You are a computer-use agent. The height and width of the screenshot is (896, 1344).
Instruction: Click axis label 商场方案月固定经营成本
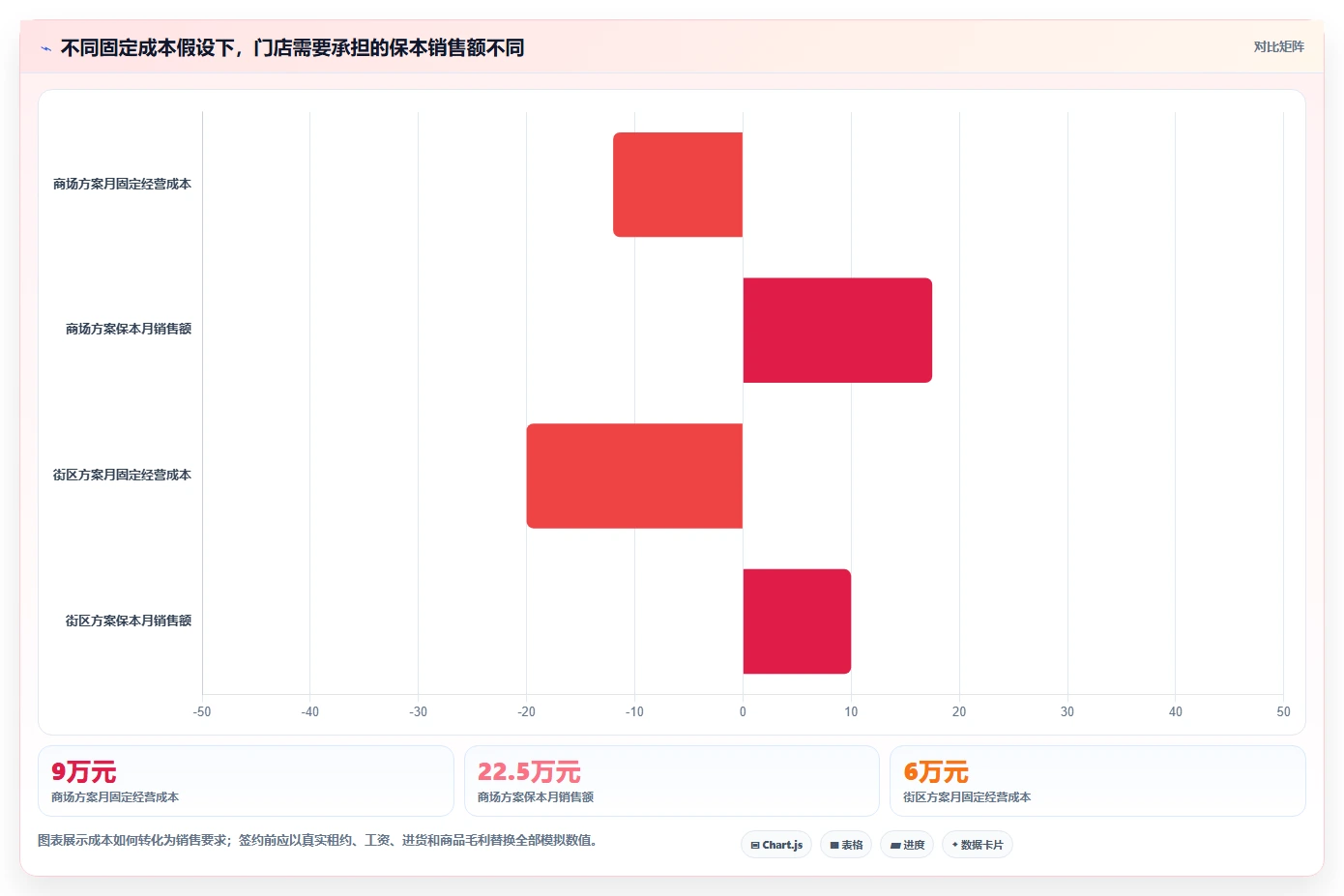(x=122, y=184)
